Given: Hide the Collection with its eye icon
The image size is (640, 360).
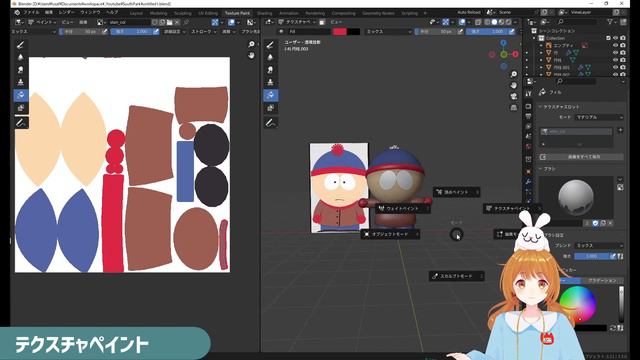Looking at the screenshot, I should click(616, 38).
